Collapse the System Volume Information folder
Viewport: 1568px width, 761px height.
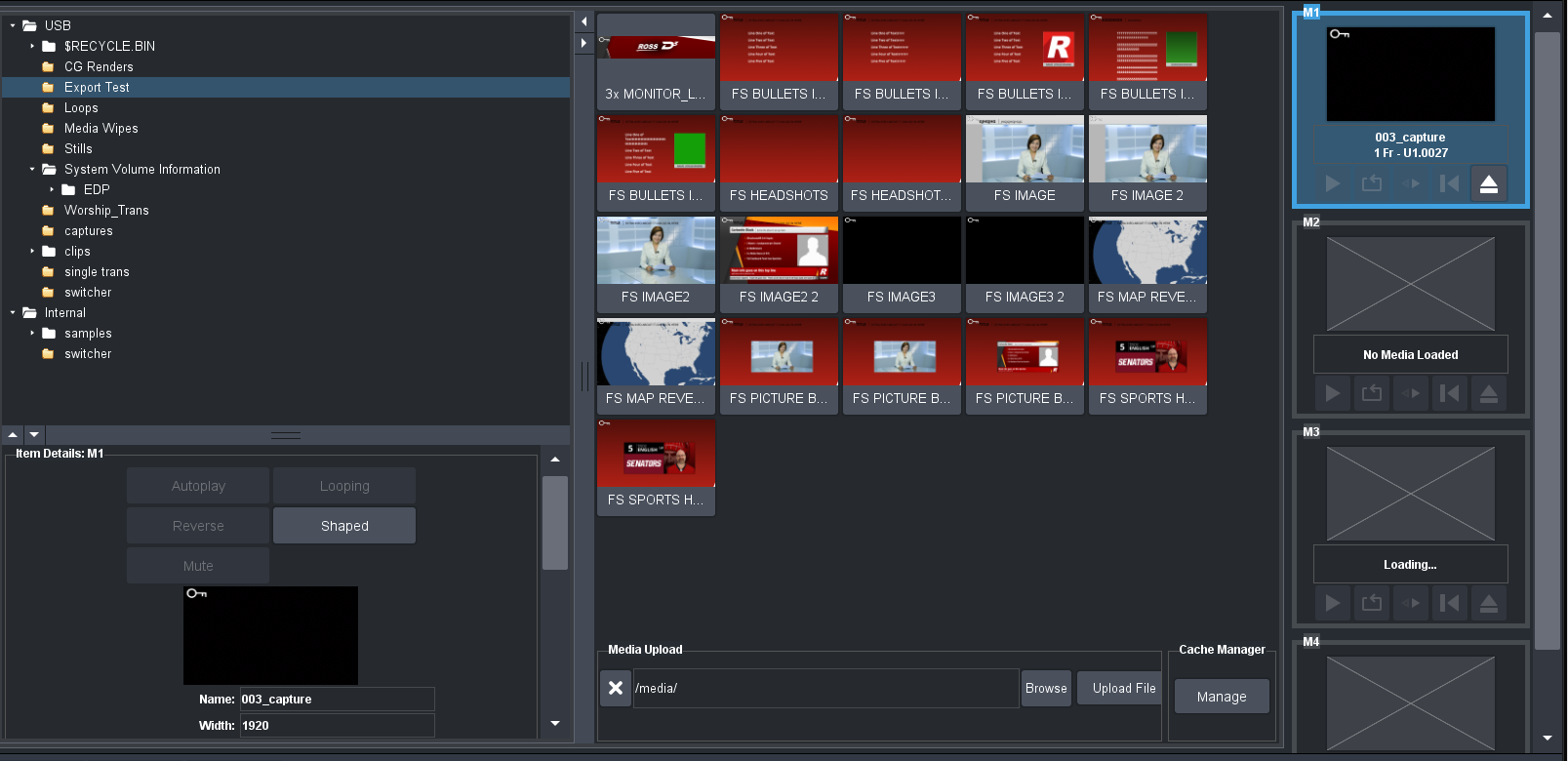pos(32,169)
